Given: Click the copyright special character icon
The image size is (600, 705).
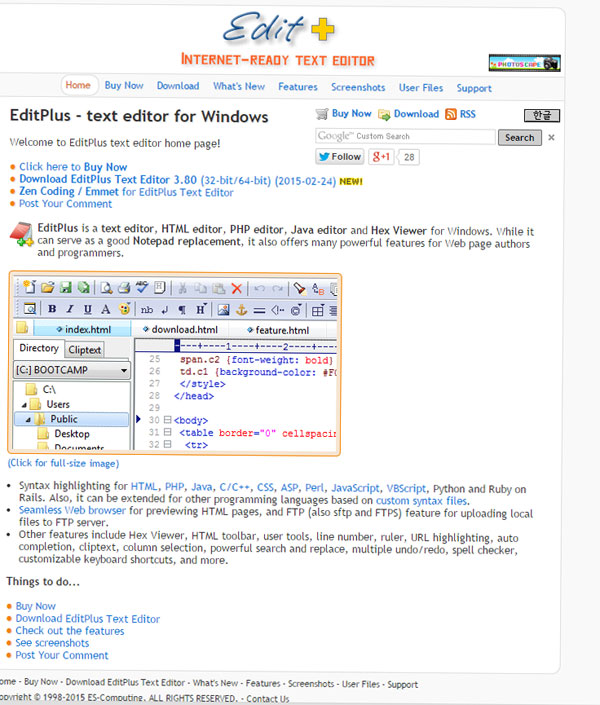Looking at the screenshot, I should [296, 310].
